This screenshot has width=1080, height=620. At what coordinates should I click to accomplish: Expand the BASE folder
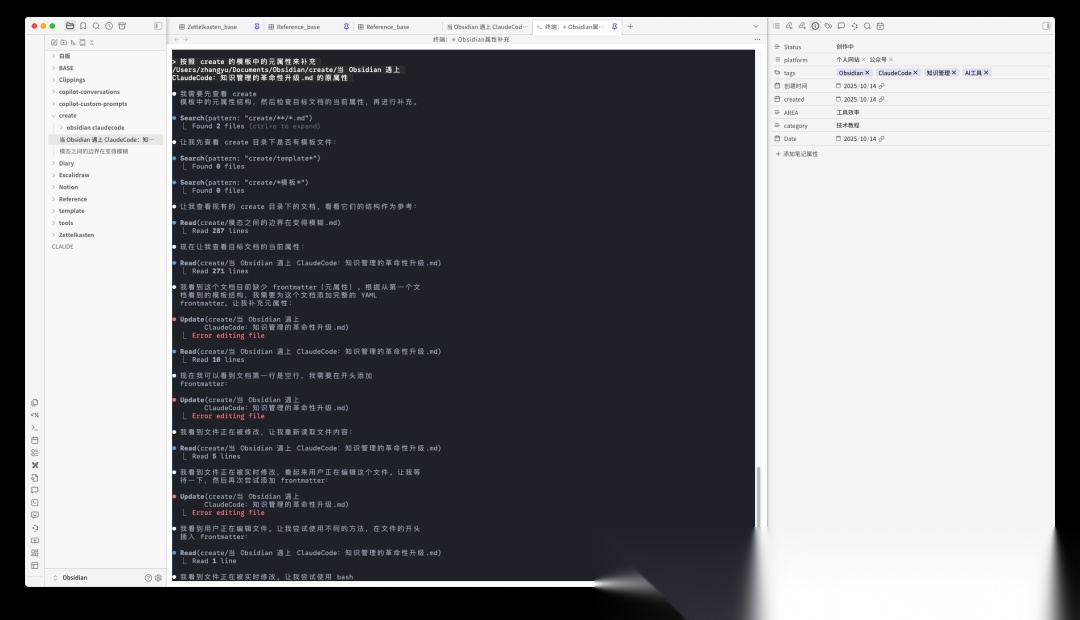pos(65,68)
